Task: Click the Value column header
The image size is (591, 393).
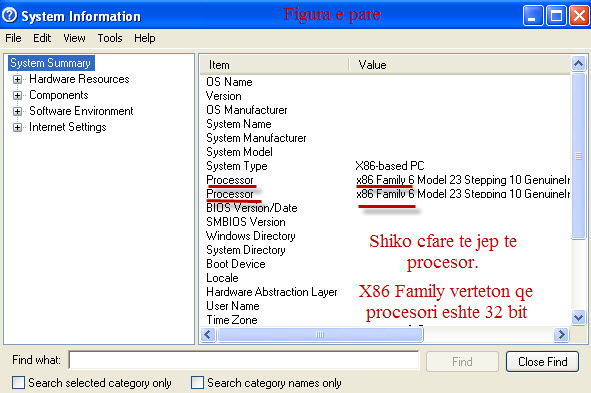Action: pyautogui.click(x=460, y=65)
